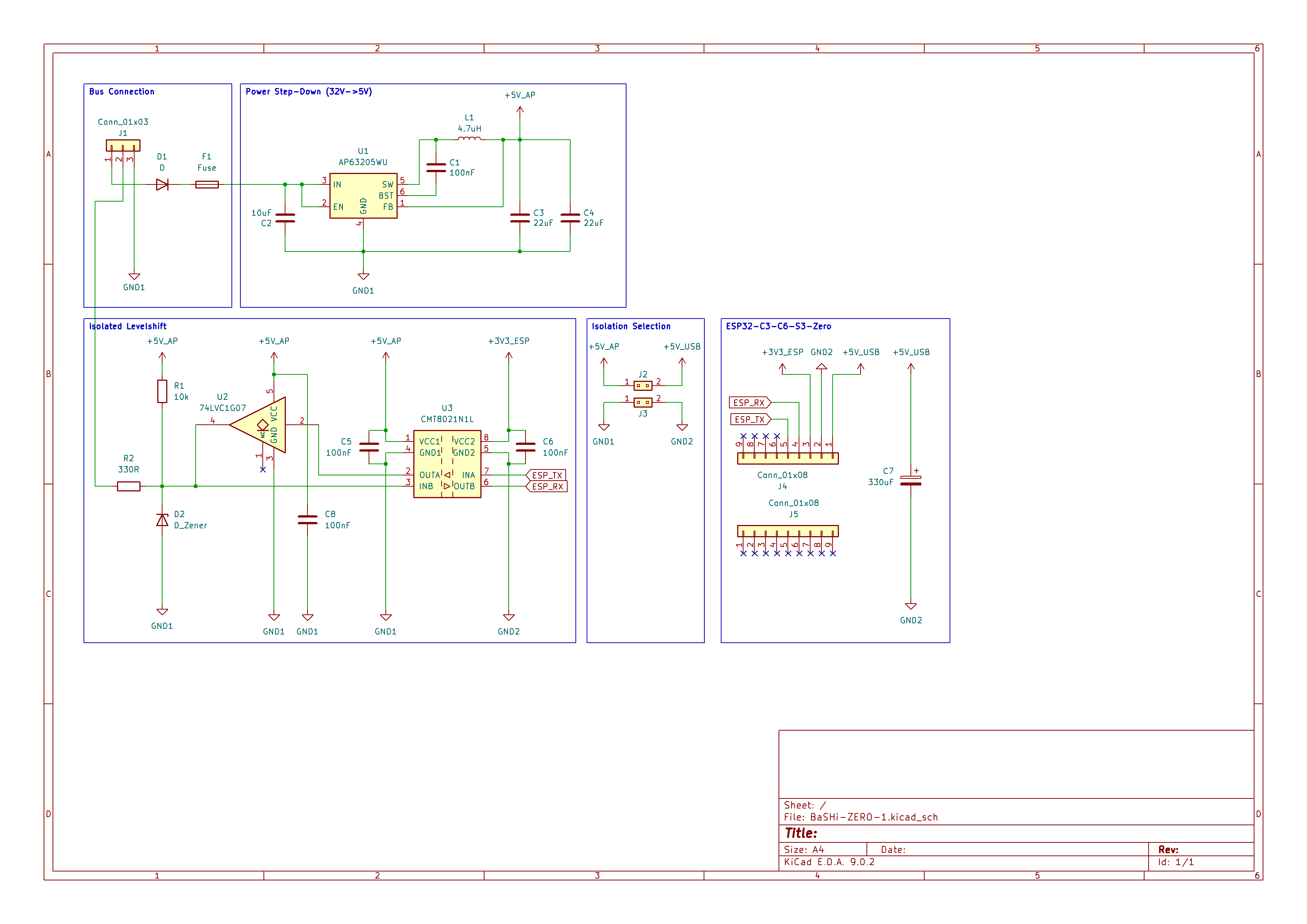Select the C4 capacitor symbol

[570, 218]
